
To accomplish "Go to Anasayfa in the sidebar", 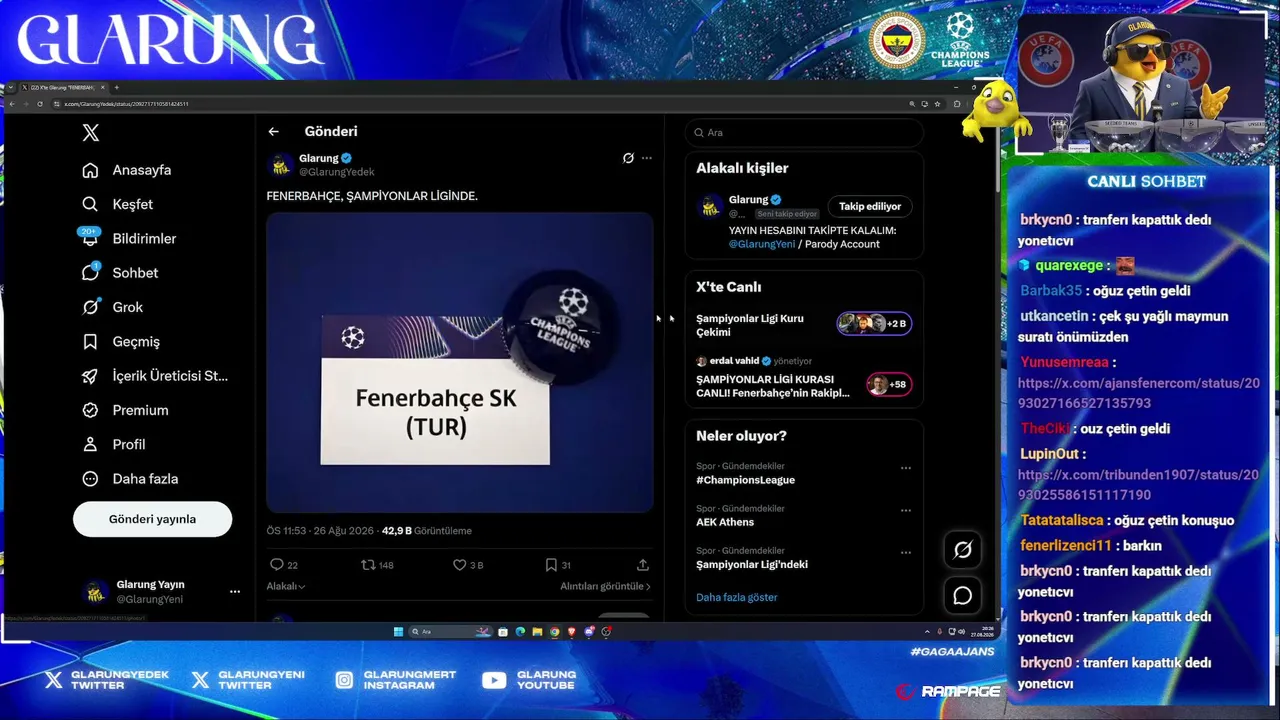I will [127, 170].
